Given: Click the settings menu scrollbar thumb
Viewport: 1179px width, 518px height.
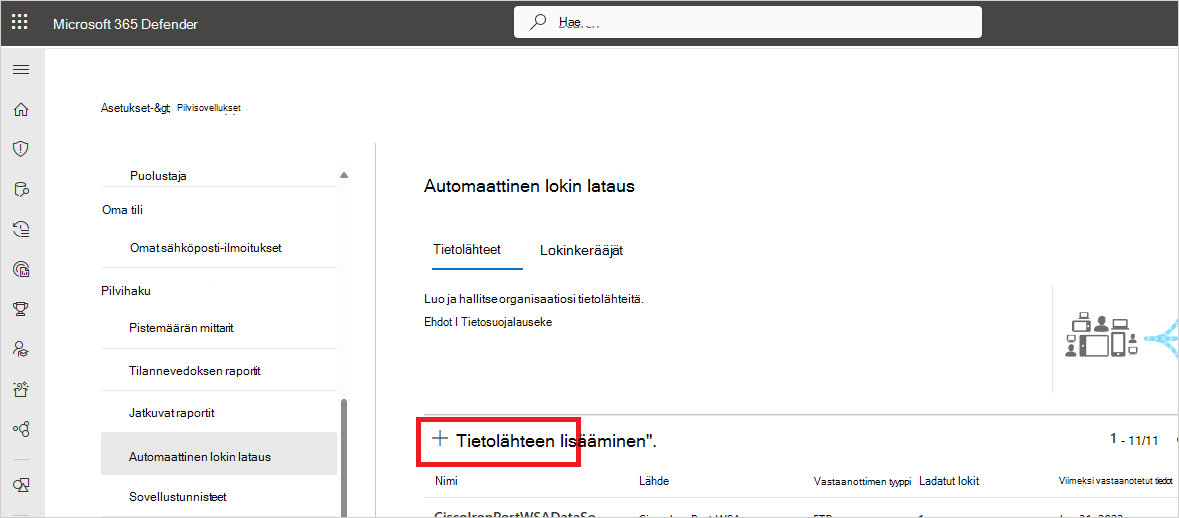Looking at the screenshot, I should (x=345, y=456).
